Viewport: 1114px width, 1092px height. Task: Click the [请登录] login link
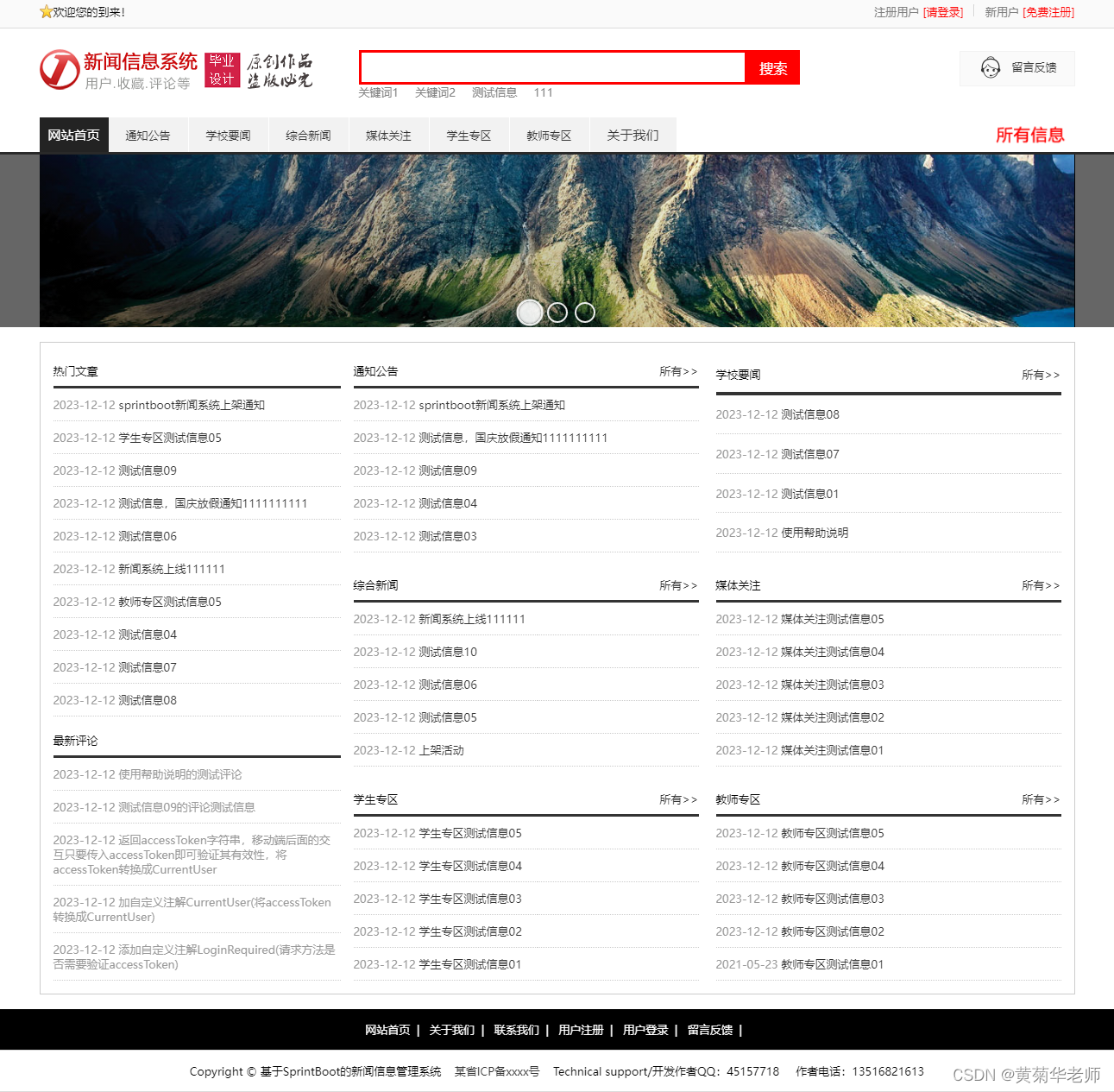(943, 12)
